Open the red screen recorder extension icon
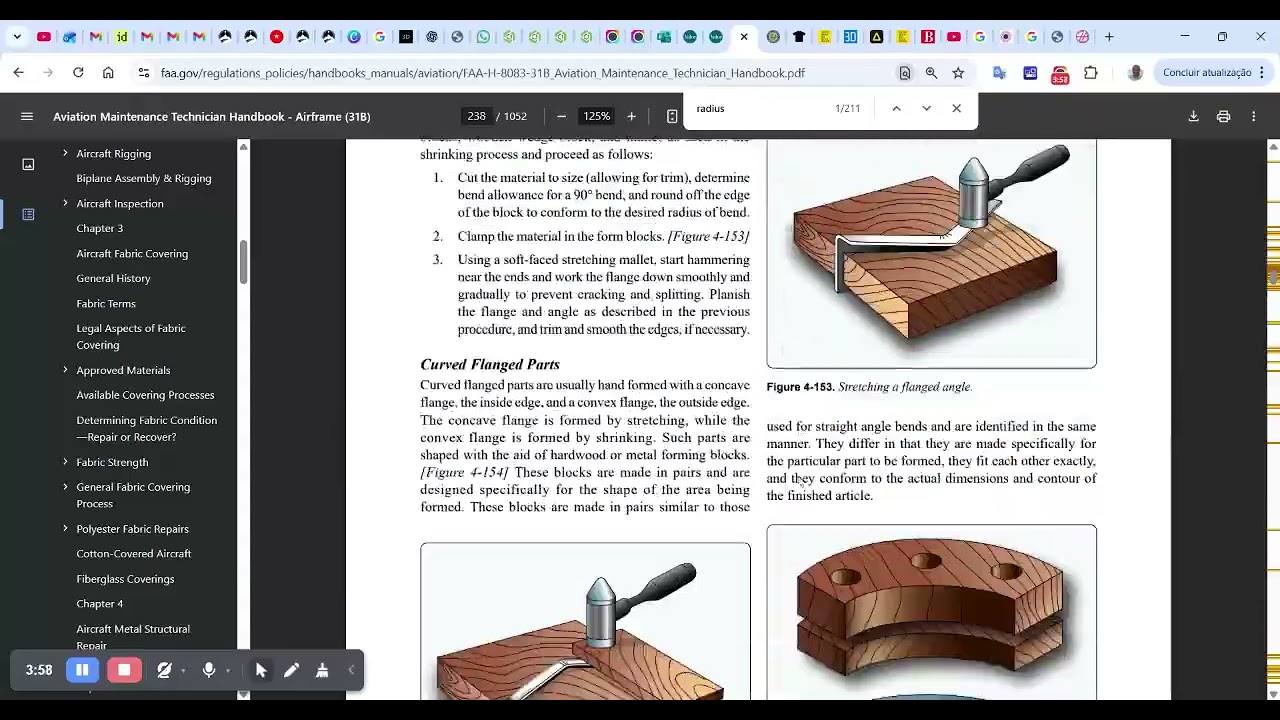The width and height of the screenshot is (1280, 720). [x=1060, y=73]
